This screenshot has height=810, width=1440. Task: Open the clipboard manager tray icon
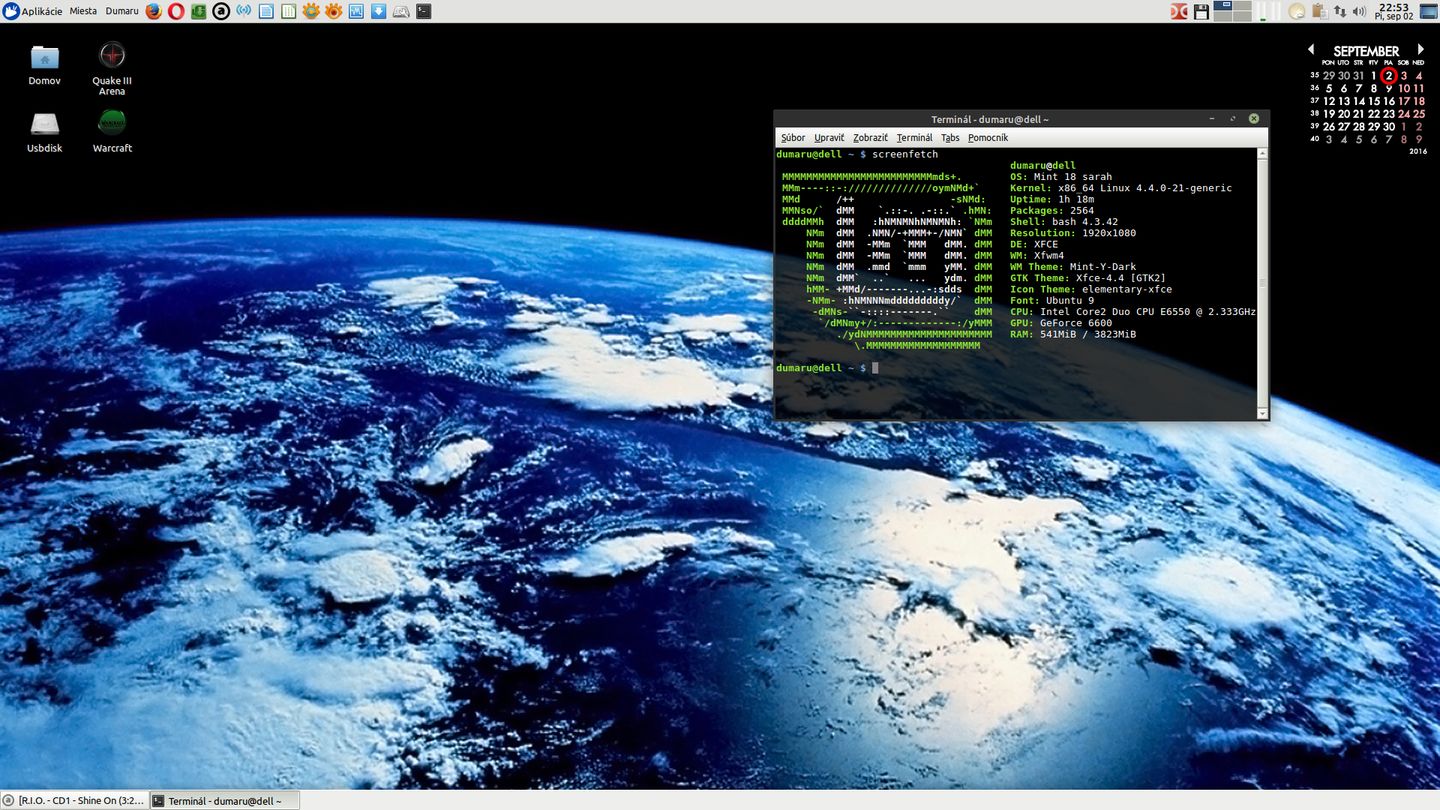point(1320,11)
